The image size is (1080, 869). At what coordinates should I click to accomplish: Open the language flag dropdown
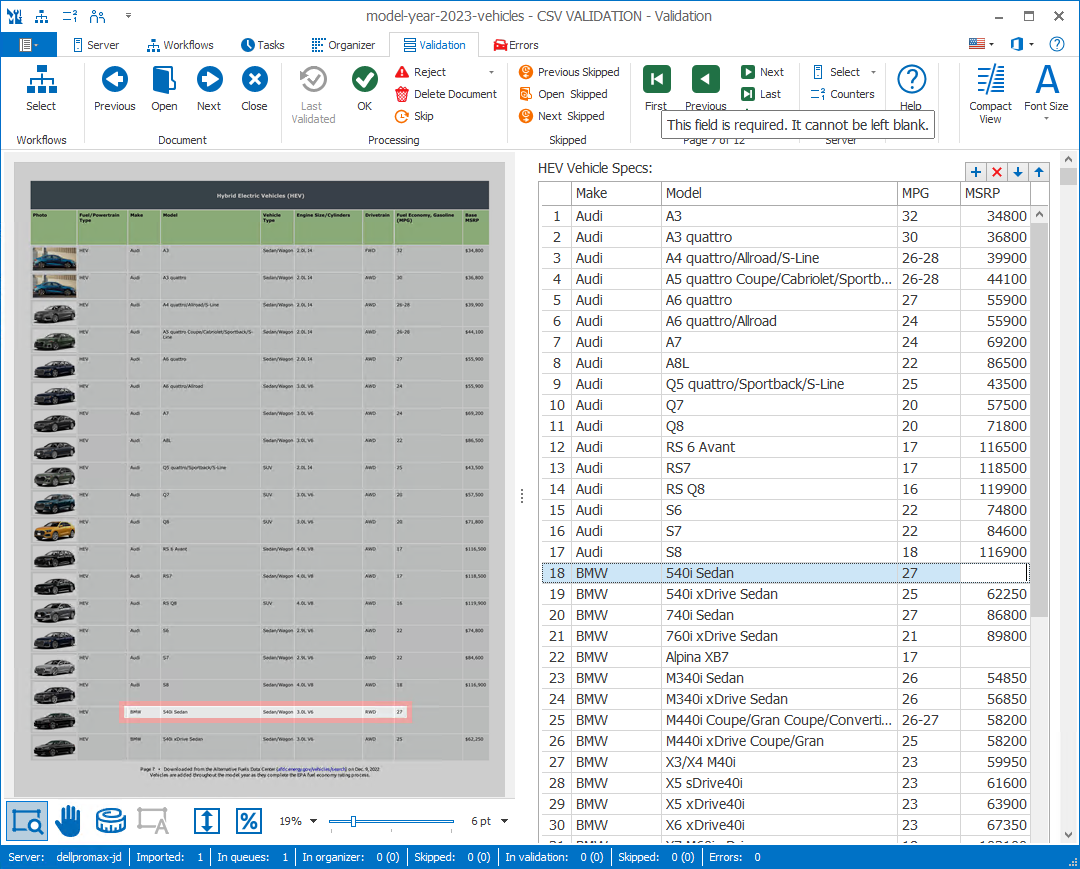981,44
